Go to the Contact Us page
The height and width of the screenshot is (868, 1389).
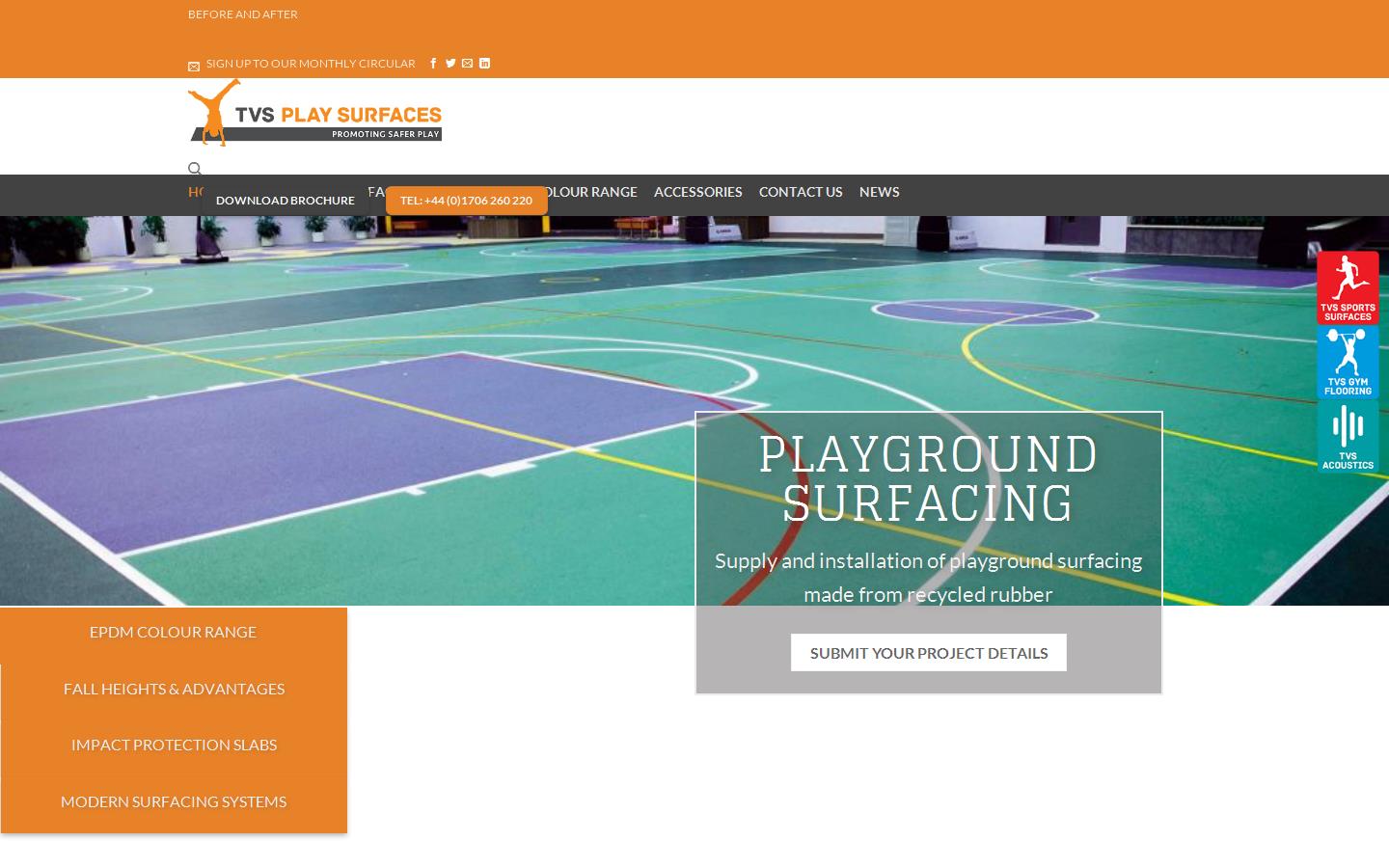pyautogui.click(x=801, y=192)
